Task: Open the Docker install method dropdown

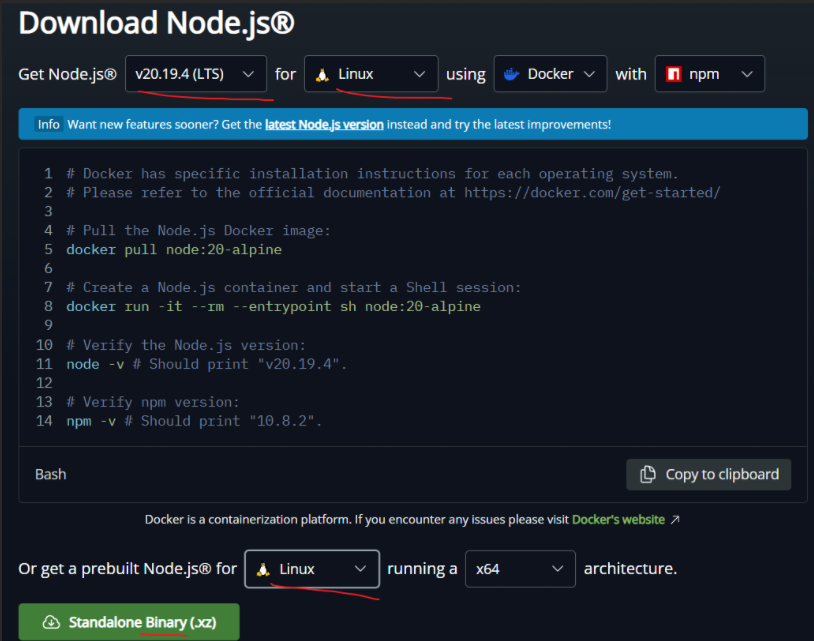Action: [550, 75]
